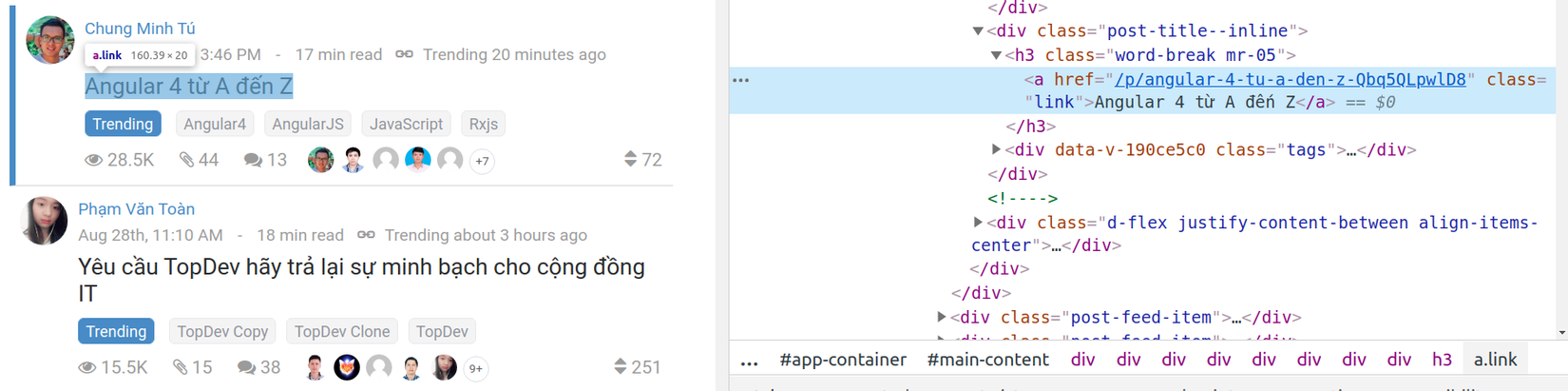Click the comments icon next to 38
This screenshot has width=1568, height=391.
pyautogui.click(x=246, y=367)
